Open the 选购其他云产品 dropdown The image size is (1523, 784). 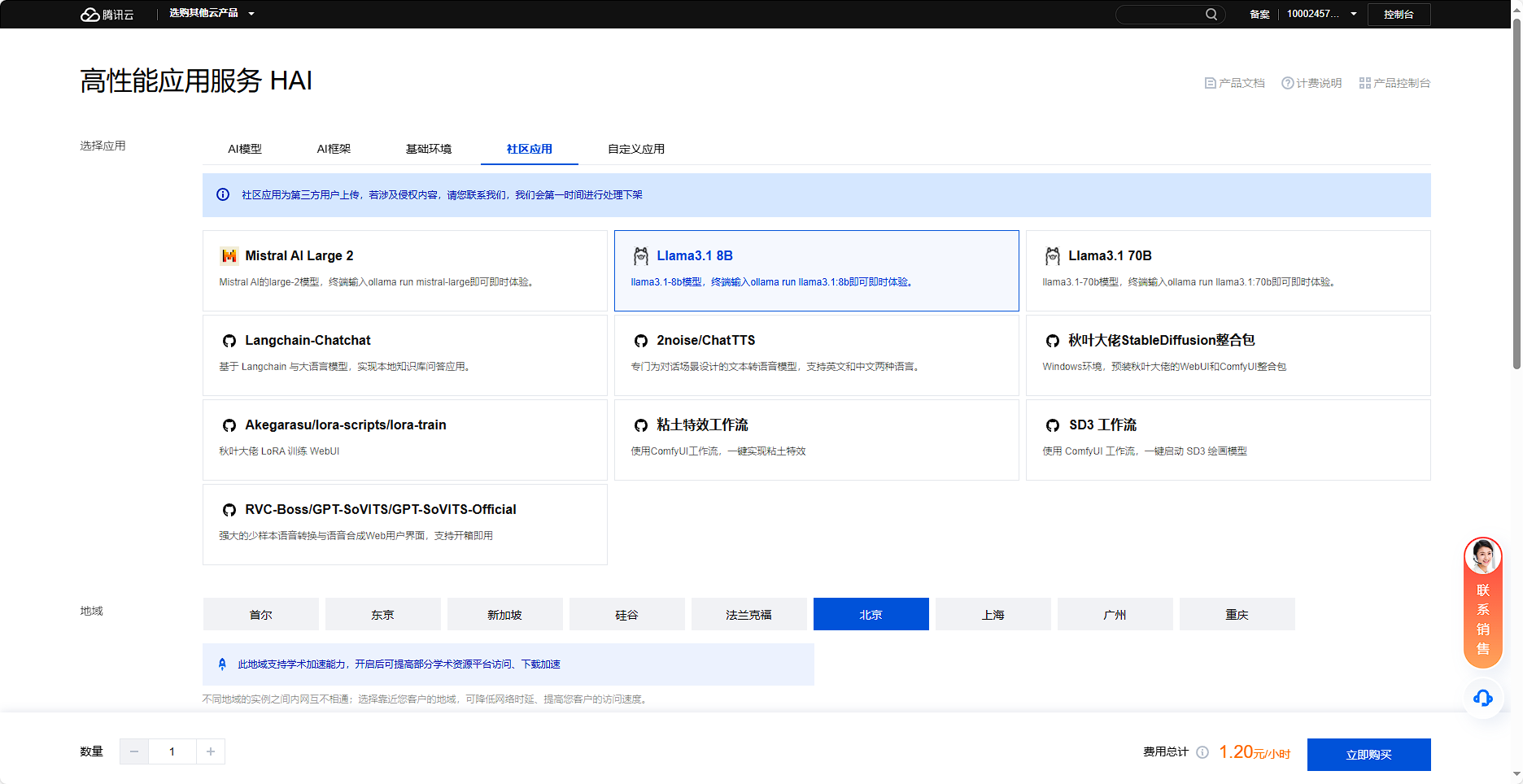click(x=212, y=13)
